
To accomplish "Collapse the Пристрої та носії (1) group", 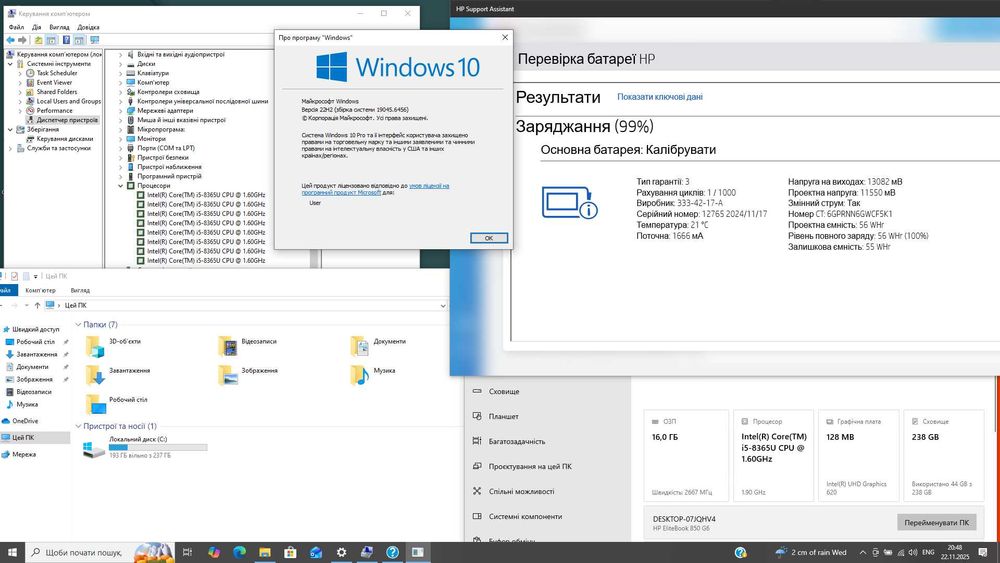I will tap(78, 426).
